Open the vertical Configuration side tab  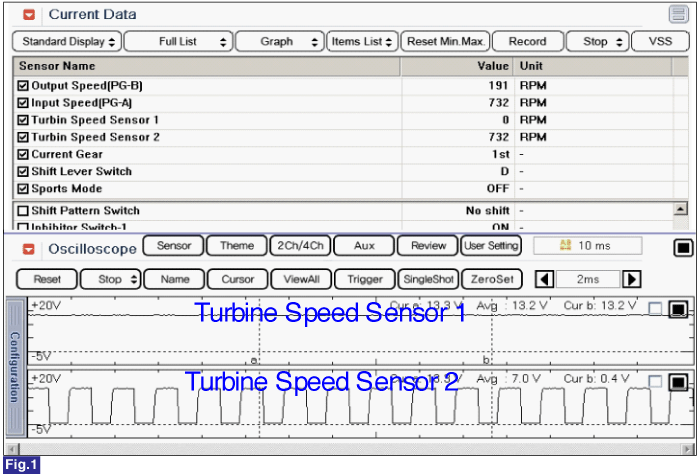(x=15, y=367)
